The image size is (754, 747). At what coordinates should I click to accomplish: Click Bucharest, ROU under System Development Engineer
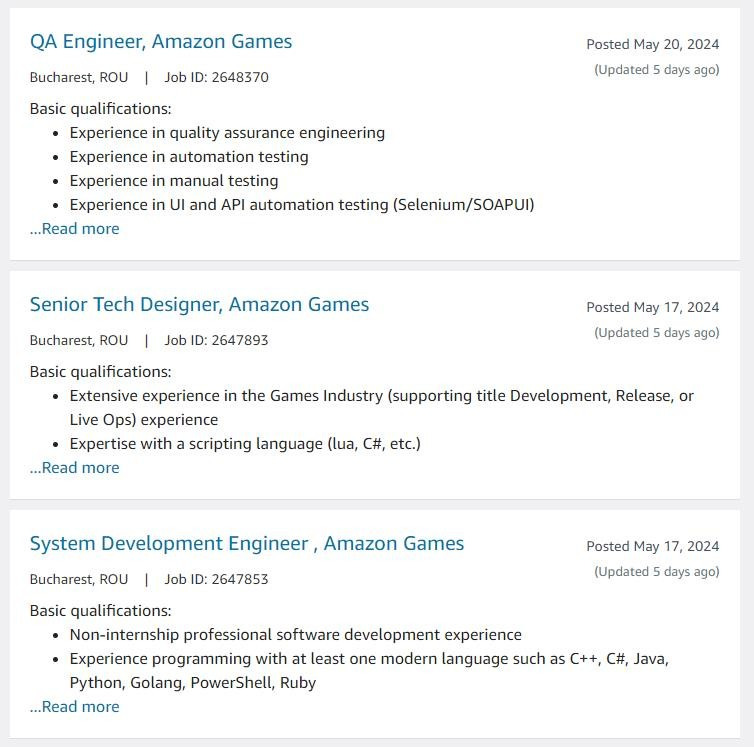(x=79, y=580)
